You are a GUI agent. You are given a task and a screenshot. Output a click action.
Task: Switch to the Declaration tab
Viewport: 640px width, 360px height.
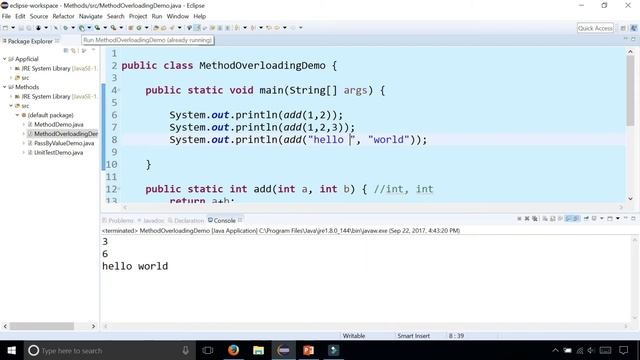point(186,220)
